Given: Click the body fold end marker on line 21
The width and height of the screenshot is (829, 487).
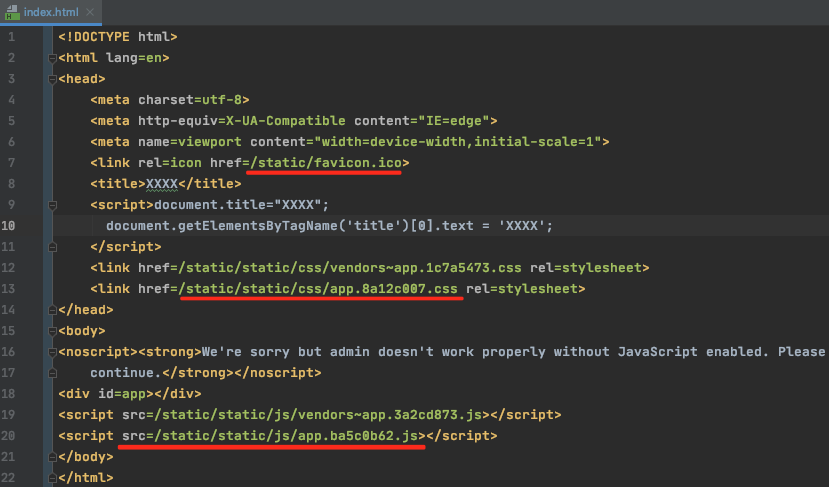Looking at the screenshot, I should [52, 457].
